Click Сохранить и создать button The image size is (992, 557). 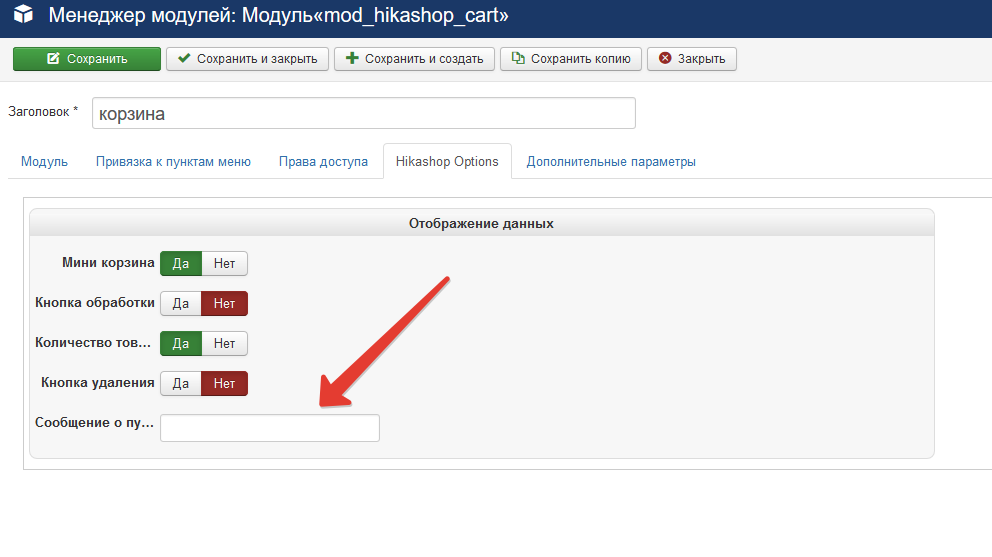click(414, 59)
